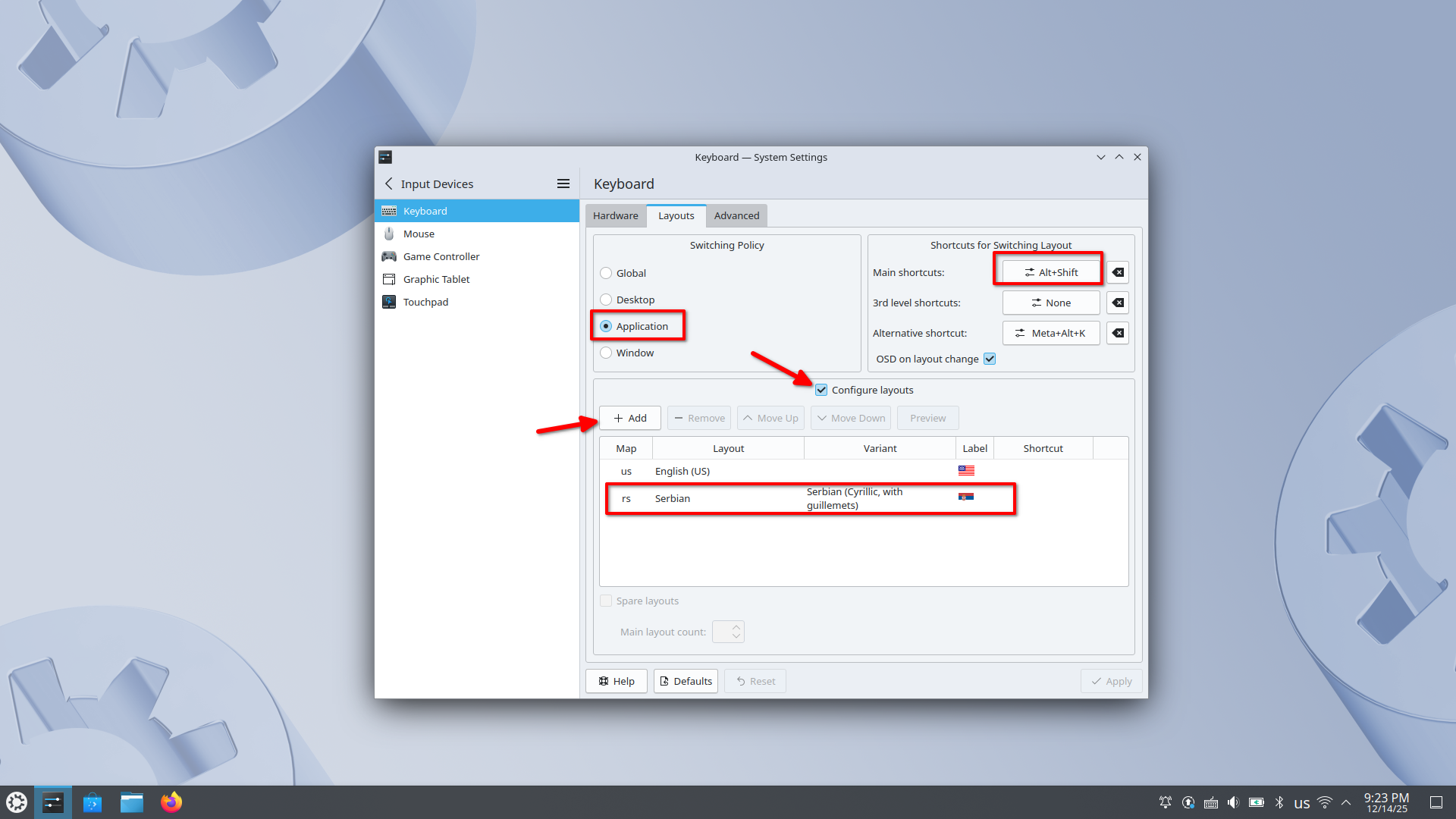
Task: Select the Window switching policy
Action: pyautogui.click(x=606, y=353)
